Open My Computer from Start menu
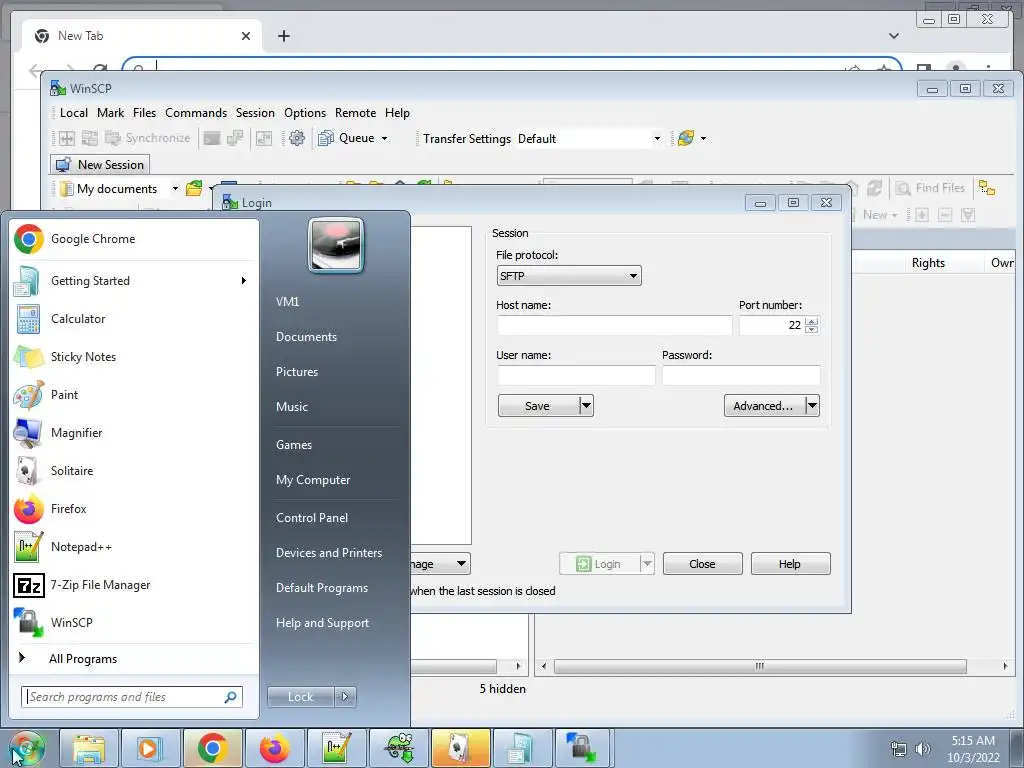The height and width of the screenshot is (768, 1024). 313,480
